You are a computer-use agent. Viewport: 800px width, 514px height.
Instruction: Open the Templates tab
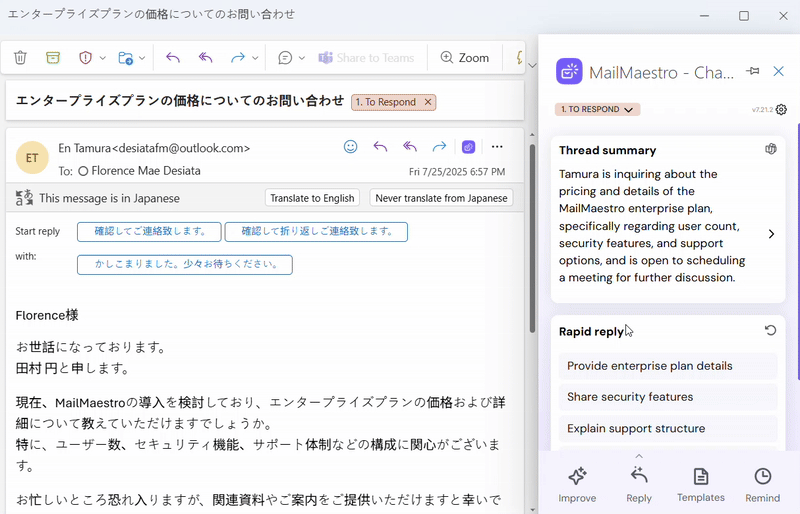701,485
